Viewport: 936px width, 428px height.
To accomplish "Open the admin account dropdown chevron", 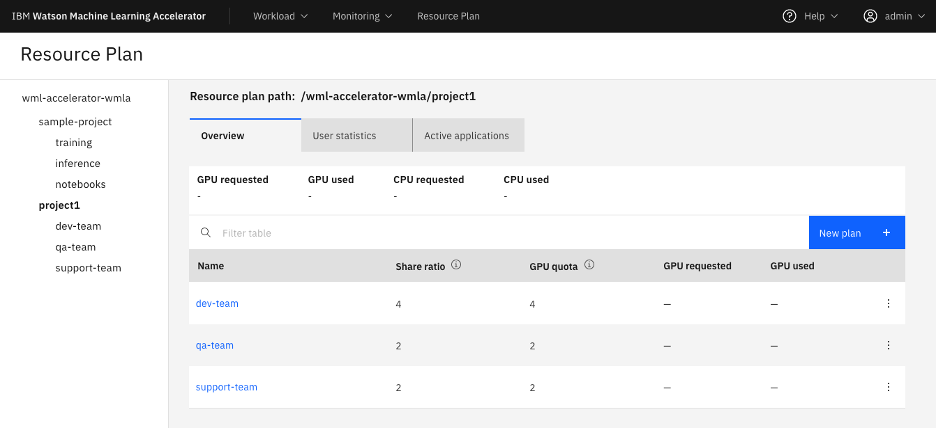I will 923,17.
